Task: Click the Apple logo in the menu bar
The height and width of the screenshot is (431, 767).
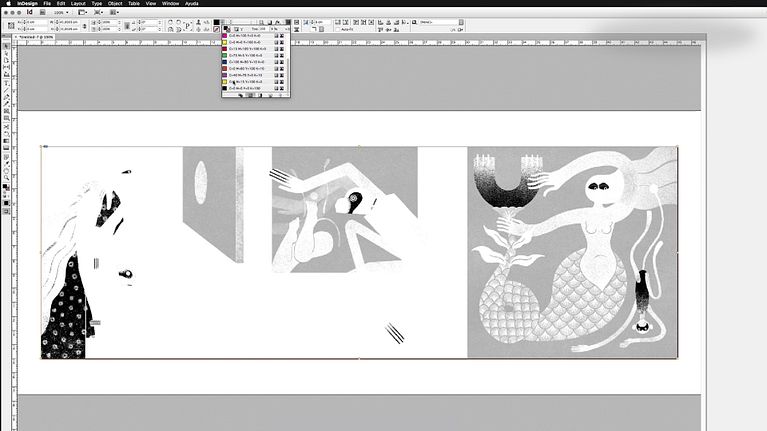Action: pos(7,4)
